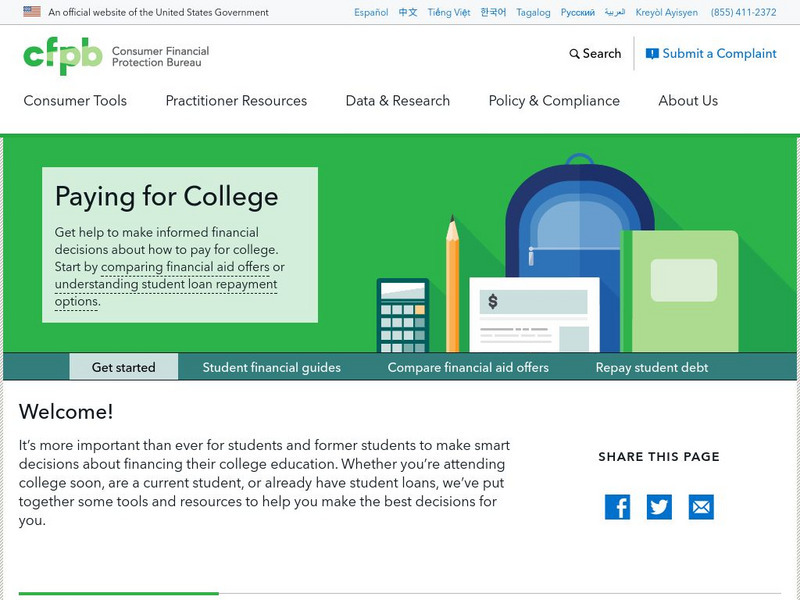Image resolution: width=800 pixels, height=600 pixels.
Task: Open understanding student loan repayment options link
Action: coord(165,285)
